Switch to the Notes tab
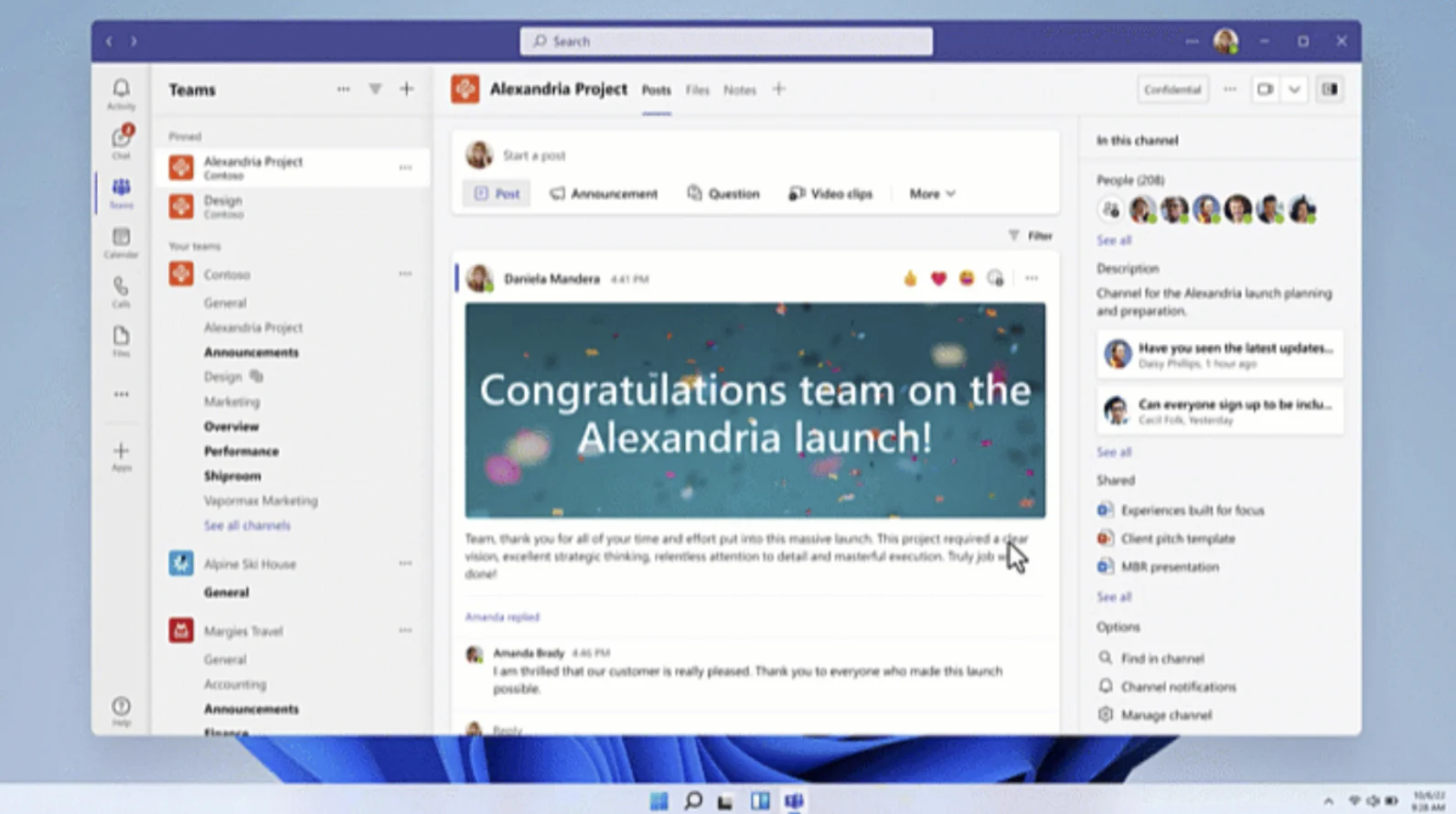1456x814 pixels. point(740,91)
